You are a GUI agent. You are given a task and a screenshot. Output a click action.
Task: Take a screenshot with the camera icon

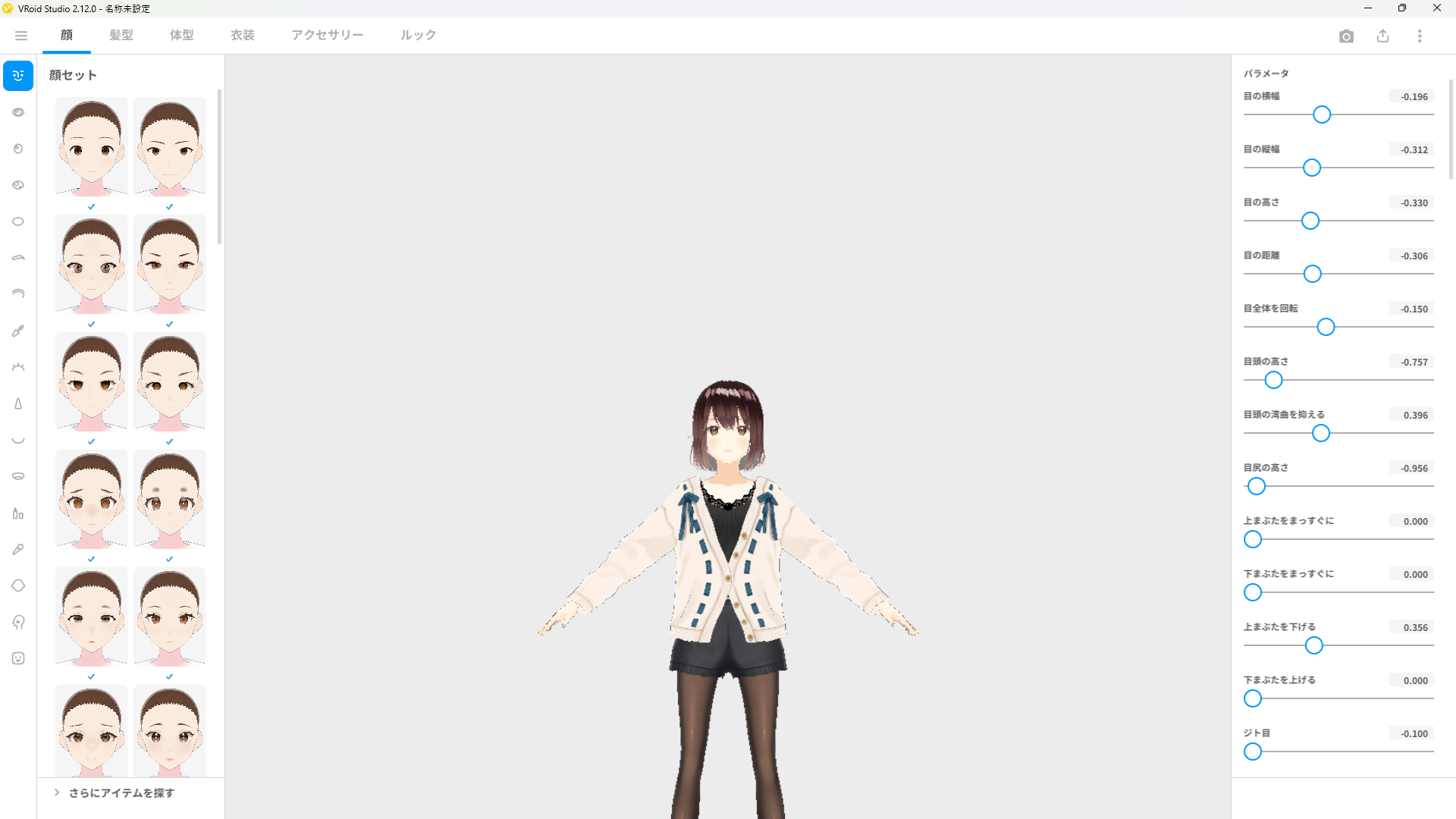click(1347, 36)
